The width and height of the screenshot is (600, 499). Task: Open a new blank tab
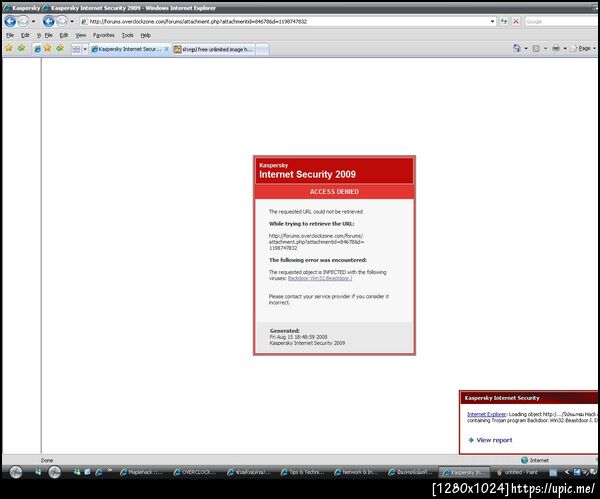pyautogui.click(x=262, y=49)
